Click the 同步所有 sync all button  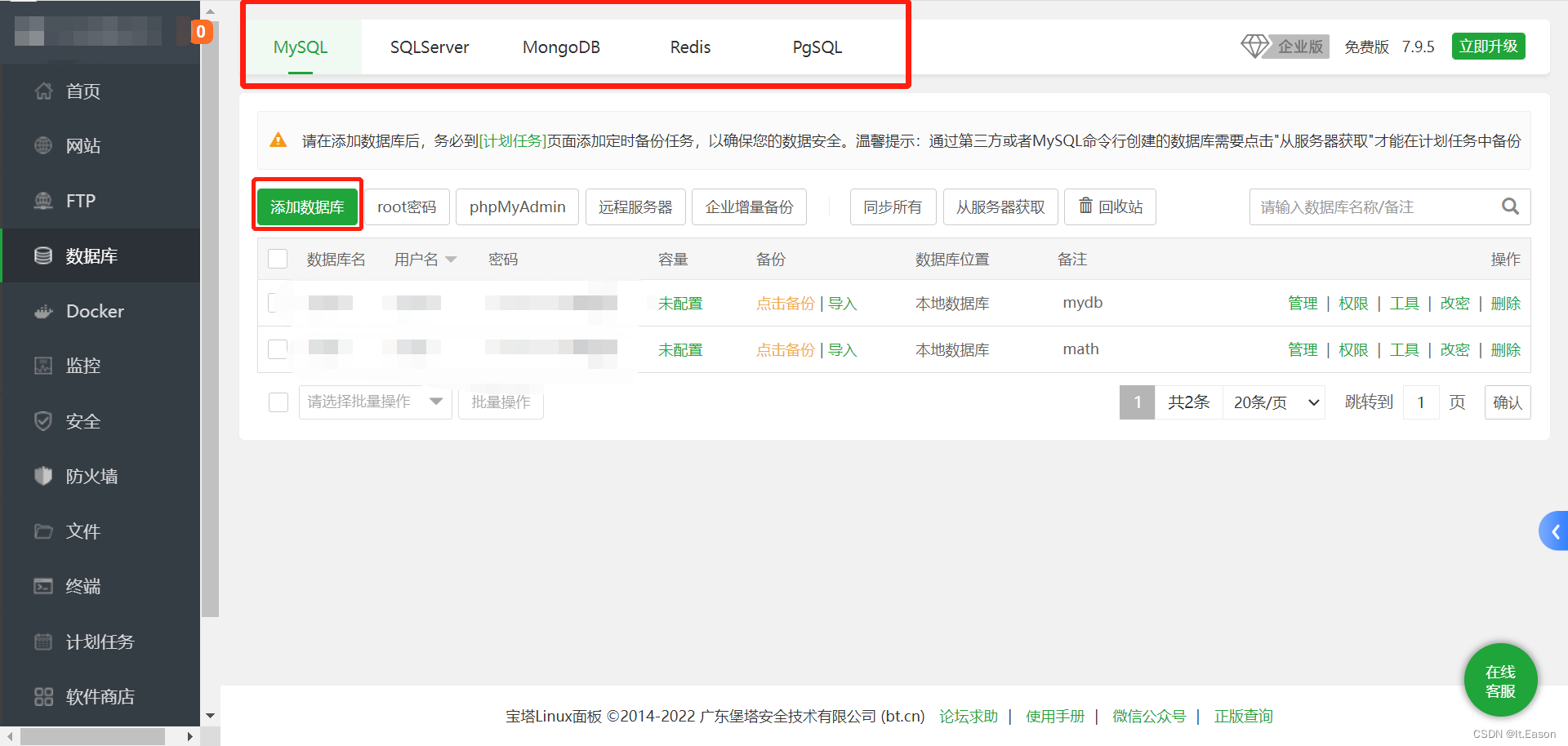pos(893,207)
